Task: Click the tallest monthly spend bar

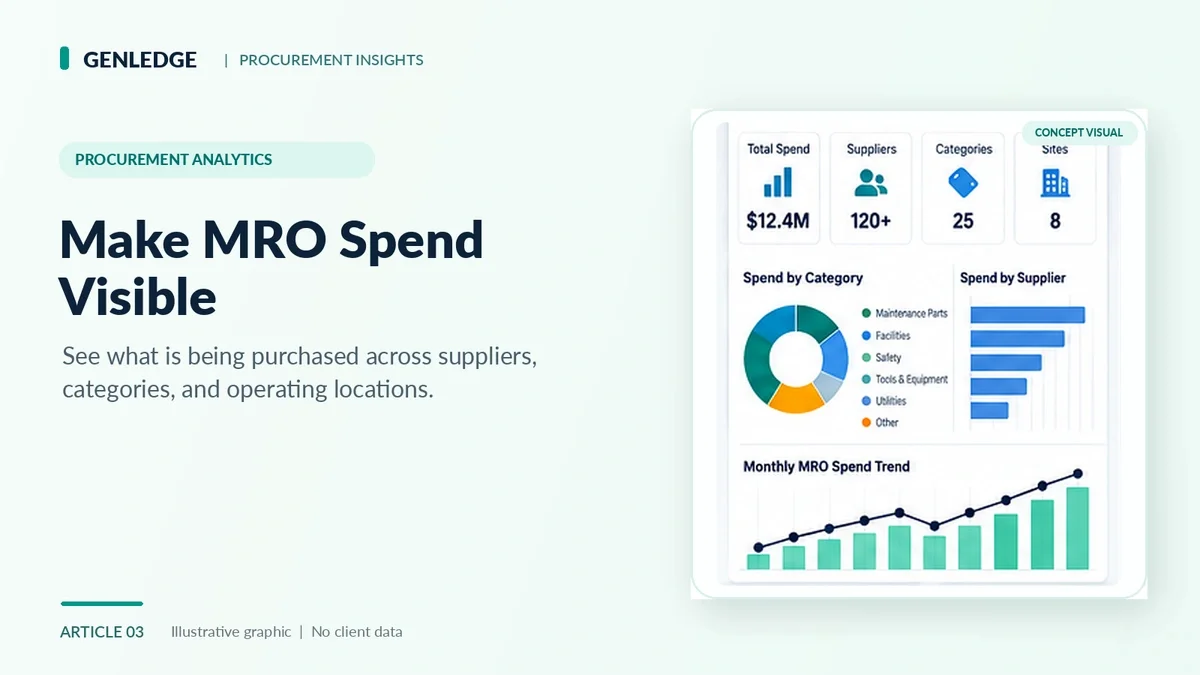Action: (1077, 528)
